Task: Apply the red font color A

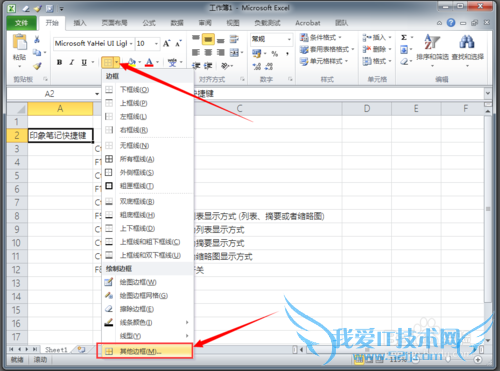Action: tap(149, 62)
